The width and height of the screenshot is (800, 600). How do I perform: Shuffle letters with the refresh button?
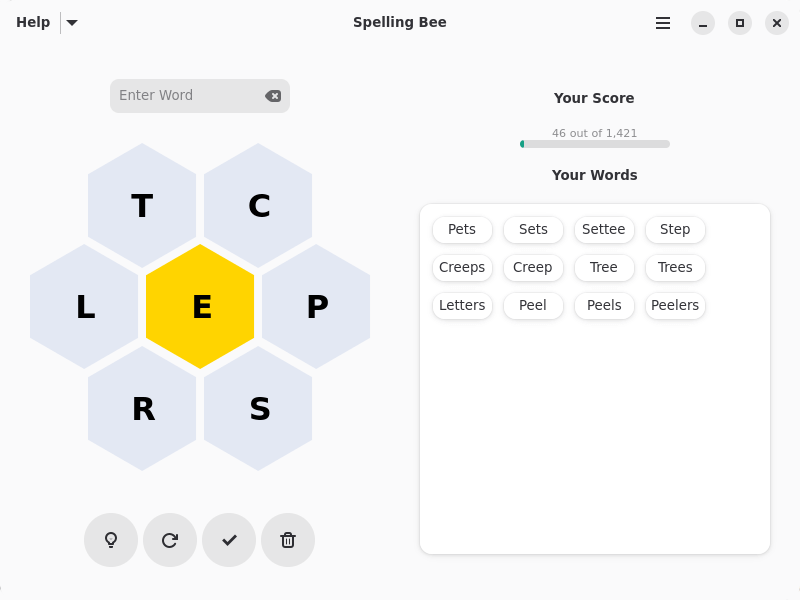pos(170,540)
